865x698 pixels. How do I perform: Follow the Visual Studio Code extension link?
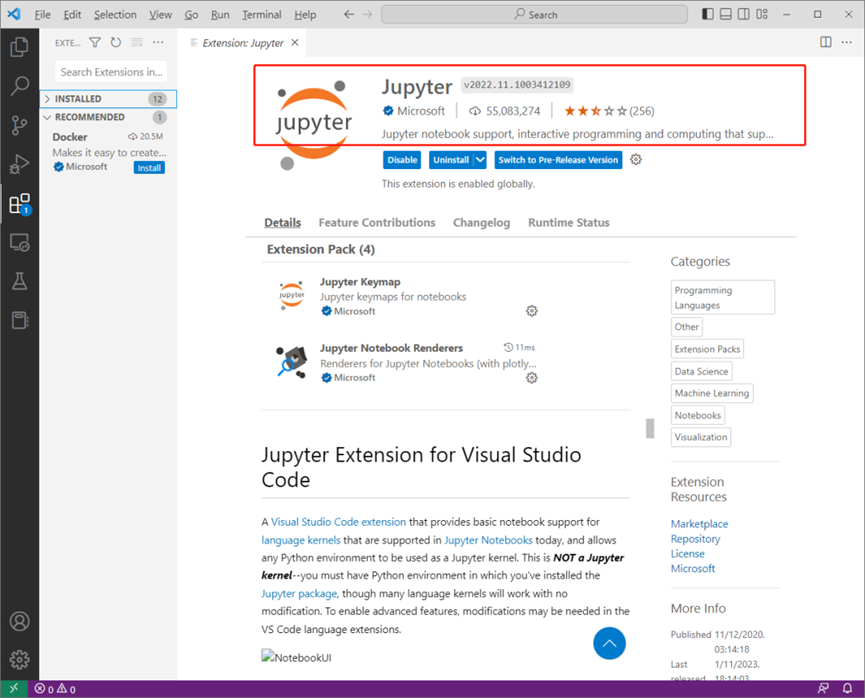coord(338,521)
